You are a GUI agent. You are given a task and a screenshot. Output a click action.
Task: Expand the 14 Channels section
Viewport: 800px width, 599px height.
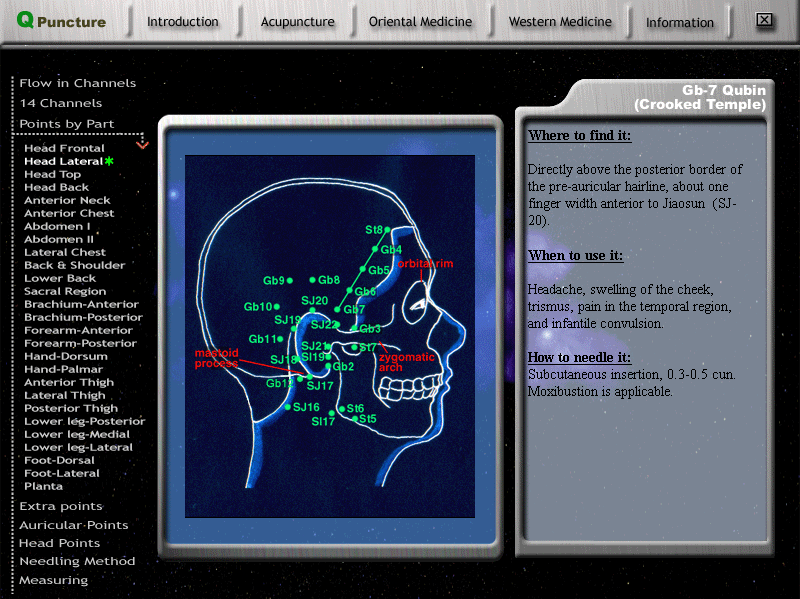pos(60,103)
